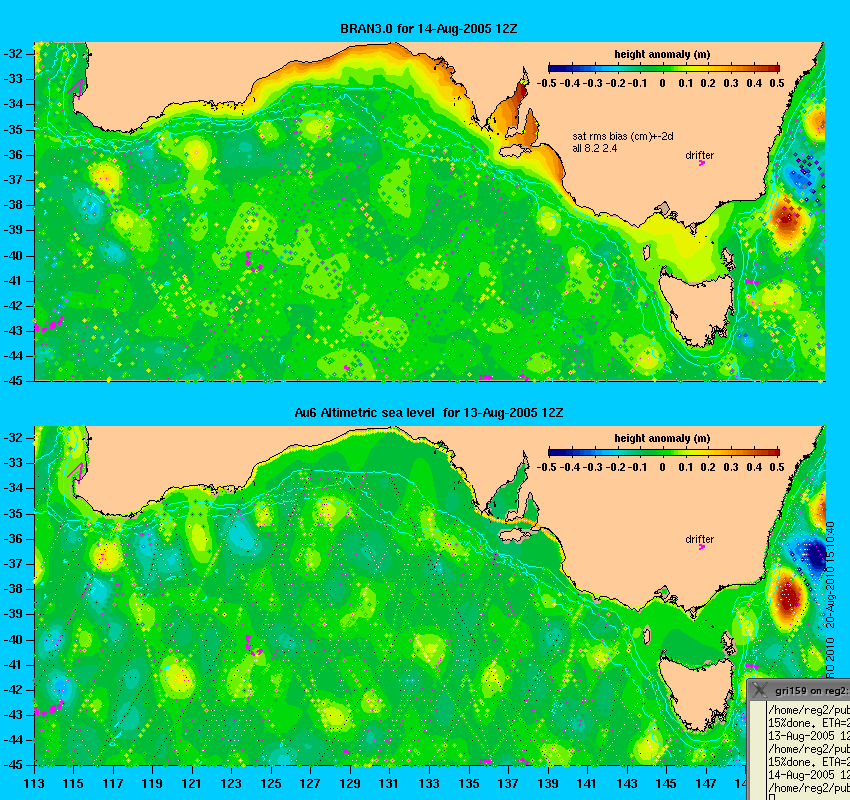Click the xterm window title 'gri159 on reg2:'
This screenshot has width=850, height=800.
click(810, 691)
